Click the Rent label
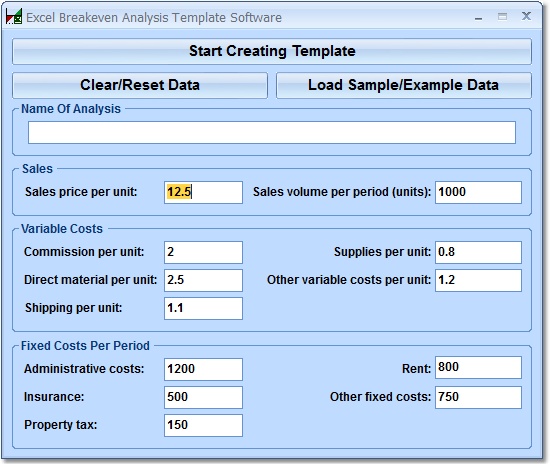This screenshot has width=550, height=466. (416, 369)
